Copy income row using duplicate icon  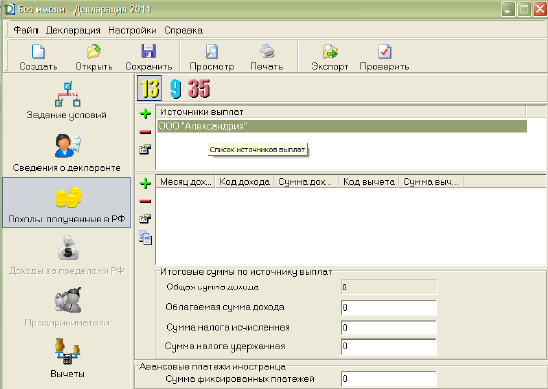[145, 238]
